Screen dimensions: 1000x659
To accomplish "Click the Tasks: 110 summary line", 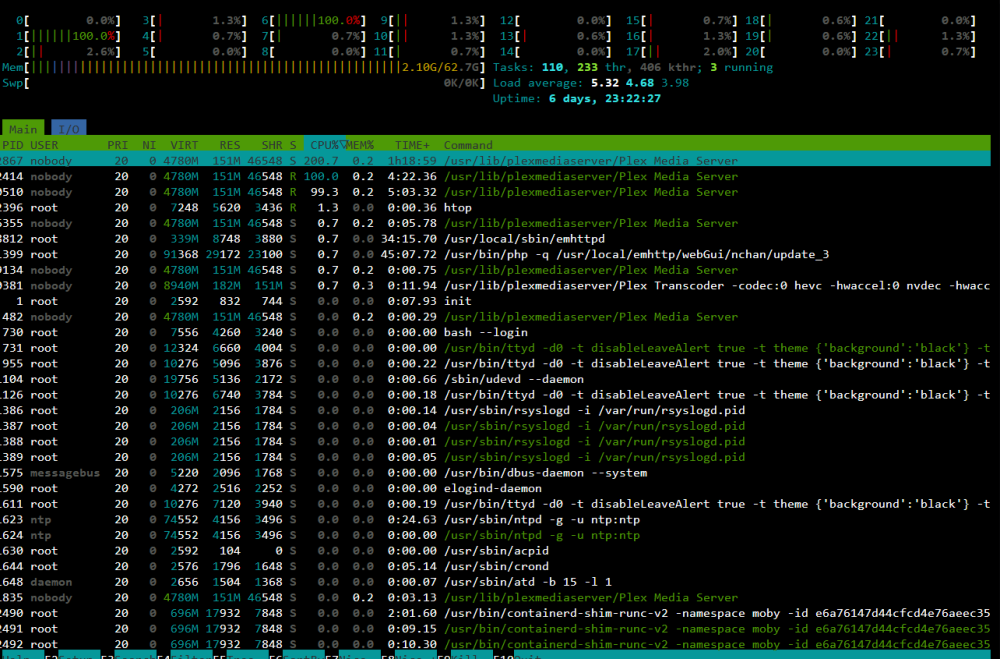I will (633, 67).
